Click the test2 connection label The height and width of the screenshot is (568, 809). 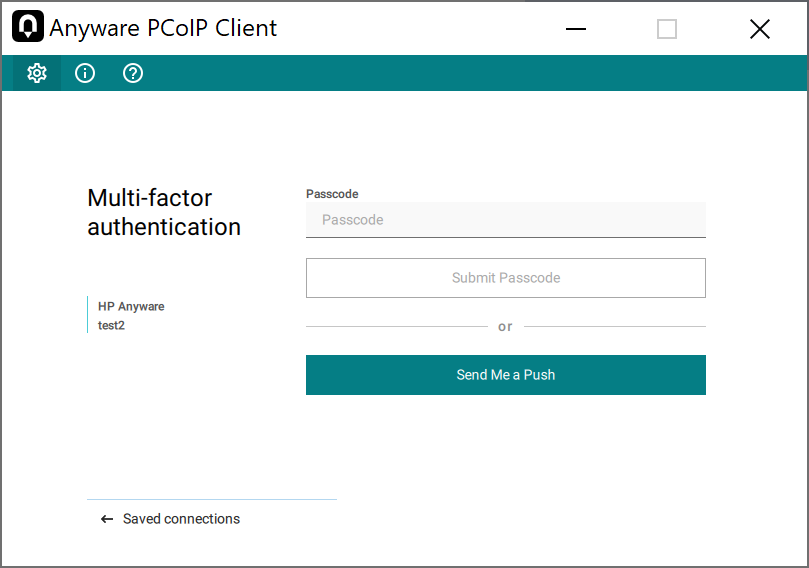tap(111, 325)
